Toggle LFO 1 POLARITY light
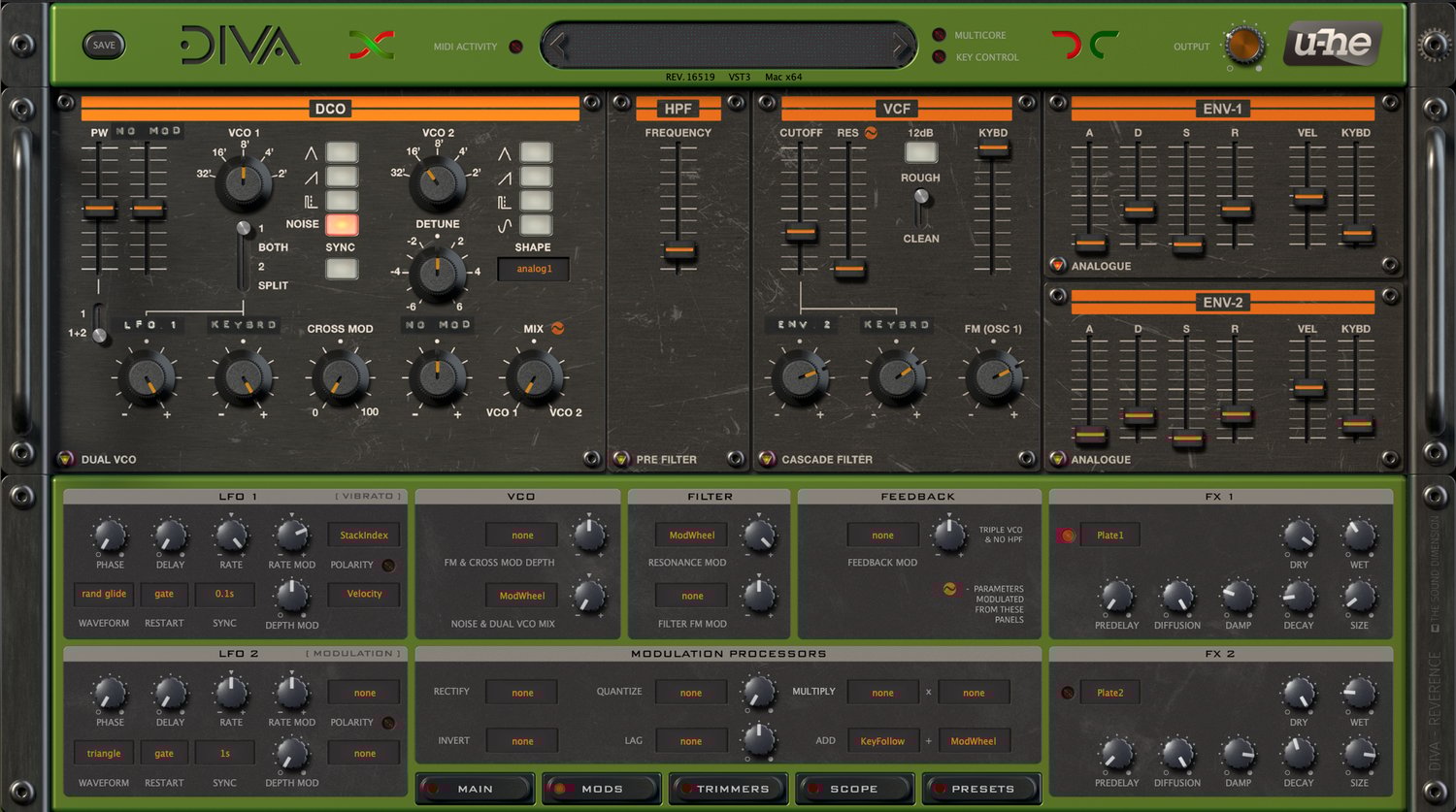Screen dimensions: 1456x812 coord(388,565)
